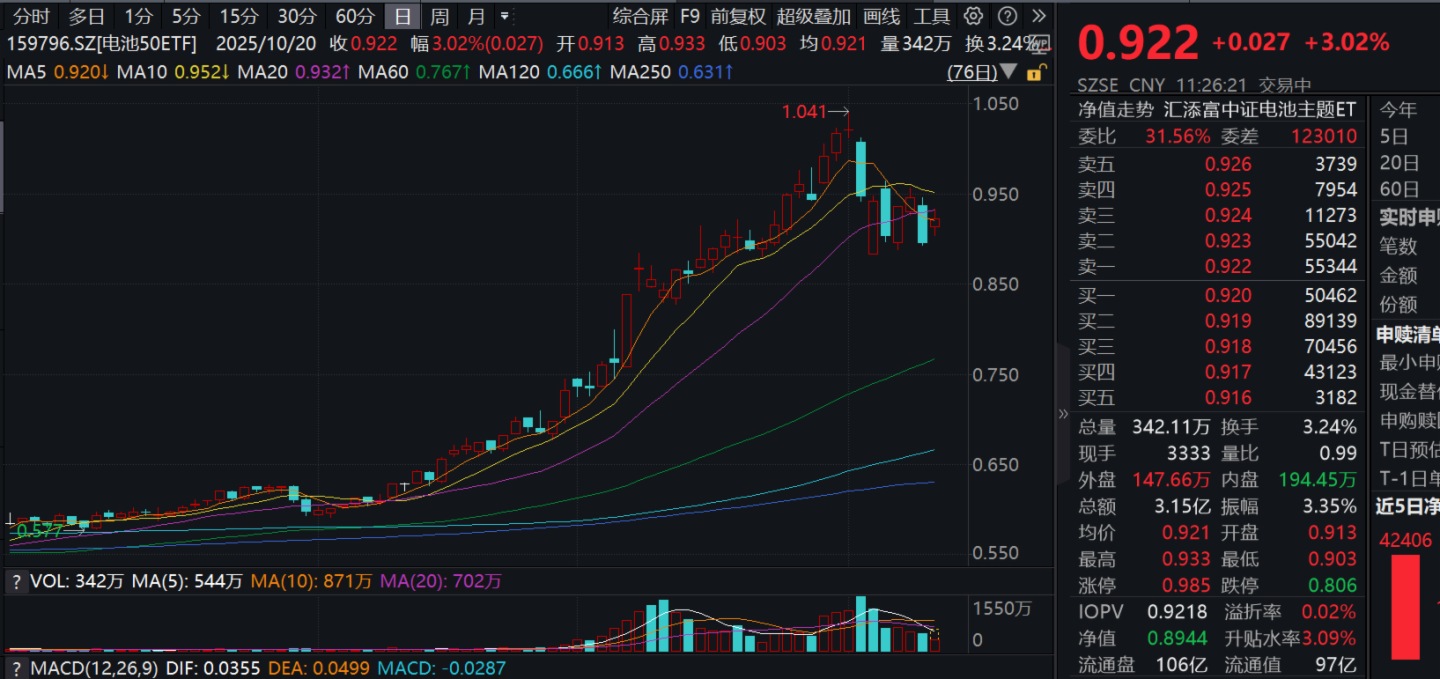Select the 5日 tab in the right panel
Screen dimensions: 1440x679
point(1396,136)
